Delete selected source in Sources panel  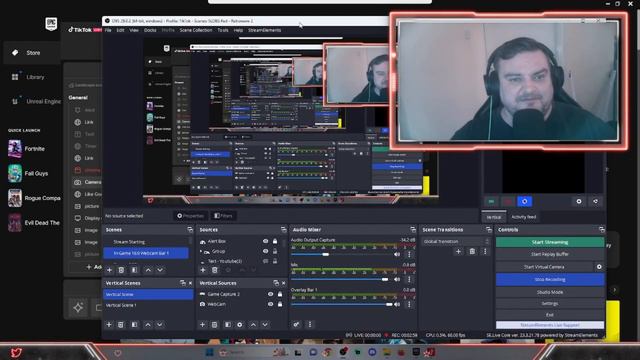click(215, 270)
